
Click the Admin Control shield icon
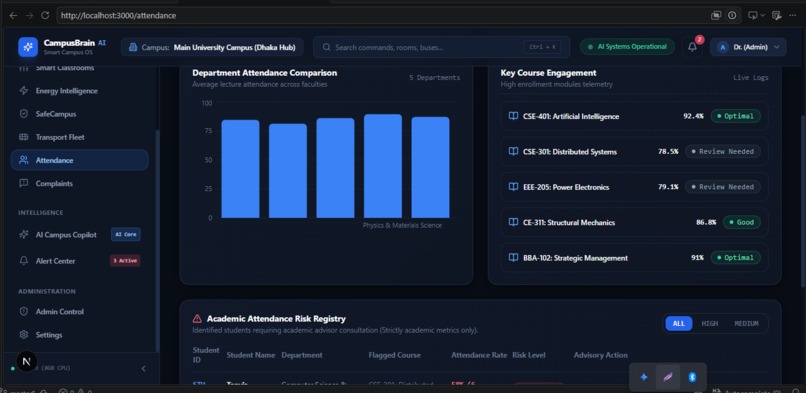[24, 312]
